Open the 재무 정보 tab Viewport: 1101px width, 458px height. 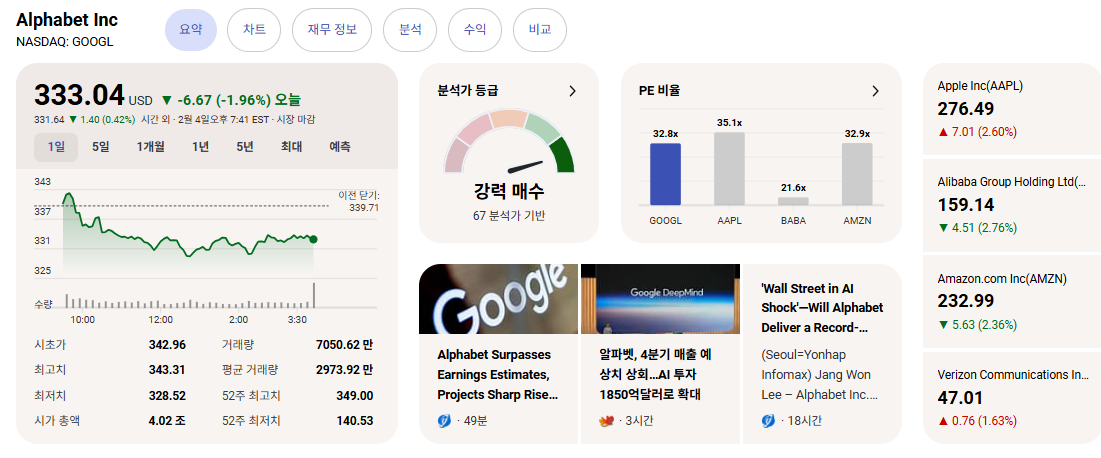tap(332, 30)
